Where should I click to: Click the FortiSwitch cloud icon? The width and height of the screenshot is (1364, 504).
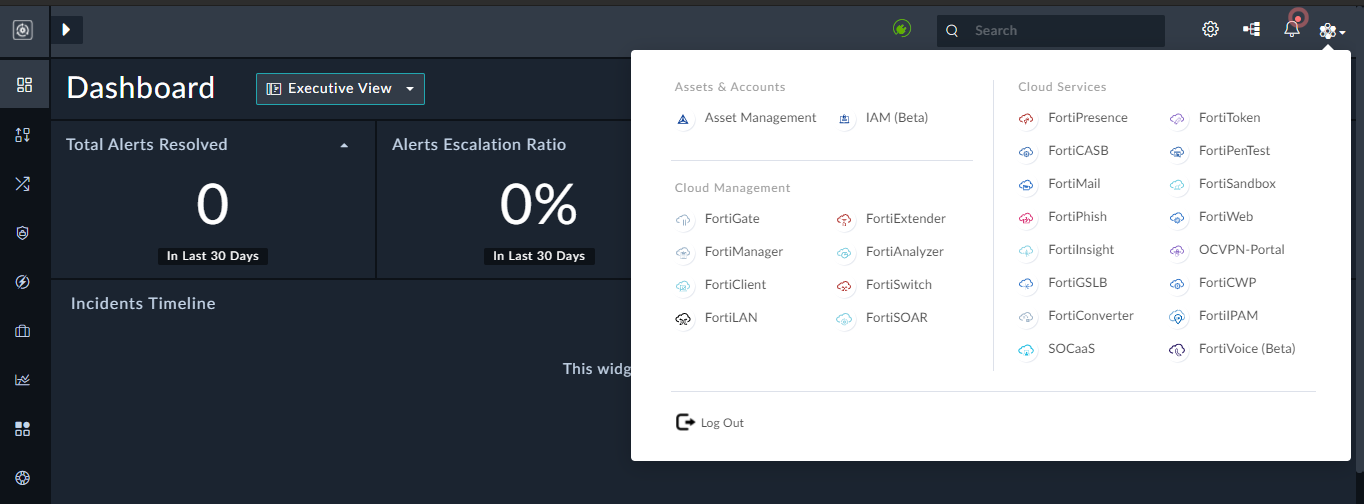[x=844, y=285]
